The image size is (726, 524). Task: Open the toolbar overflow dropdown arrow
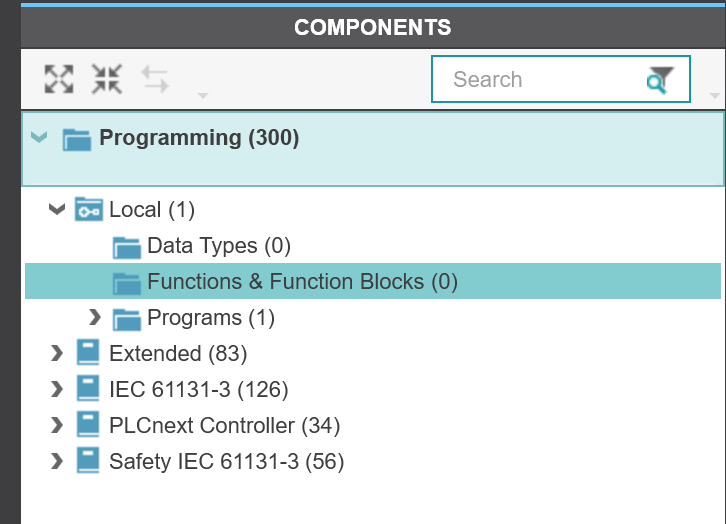203,95
